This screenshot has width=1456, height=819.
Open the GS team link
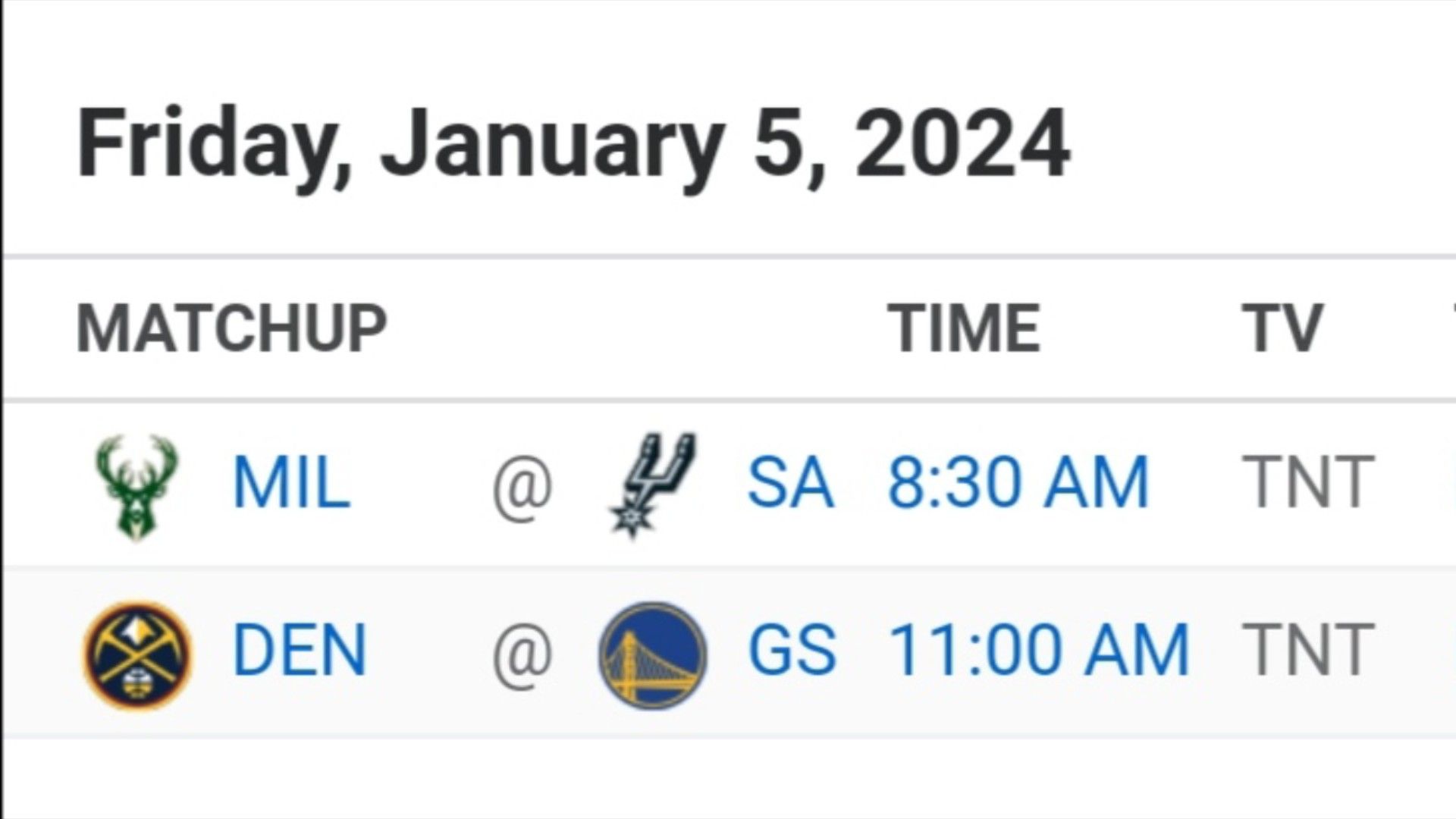point(792,650)
